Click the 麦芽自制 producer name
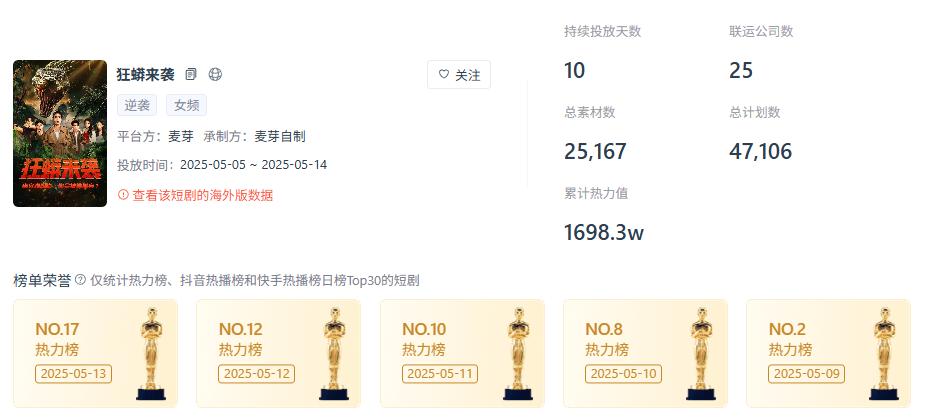 click(280, 137)
